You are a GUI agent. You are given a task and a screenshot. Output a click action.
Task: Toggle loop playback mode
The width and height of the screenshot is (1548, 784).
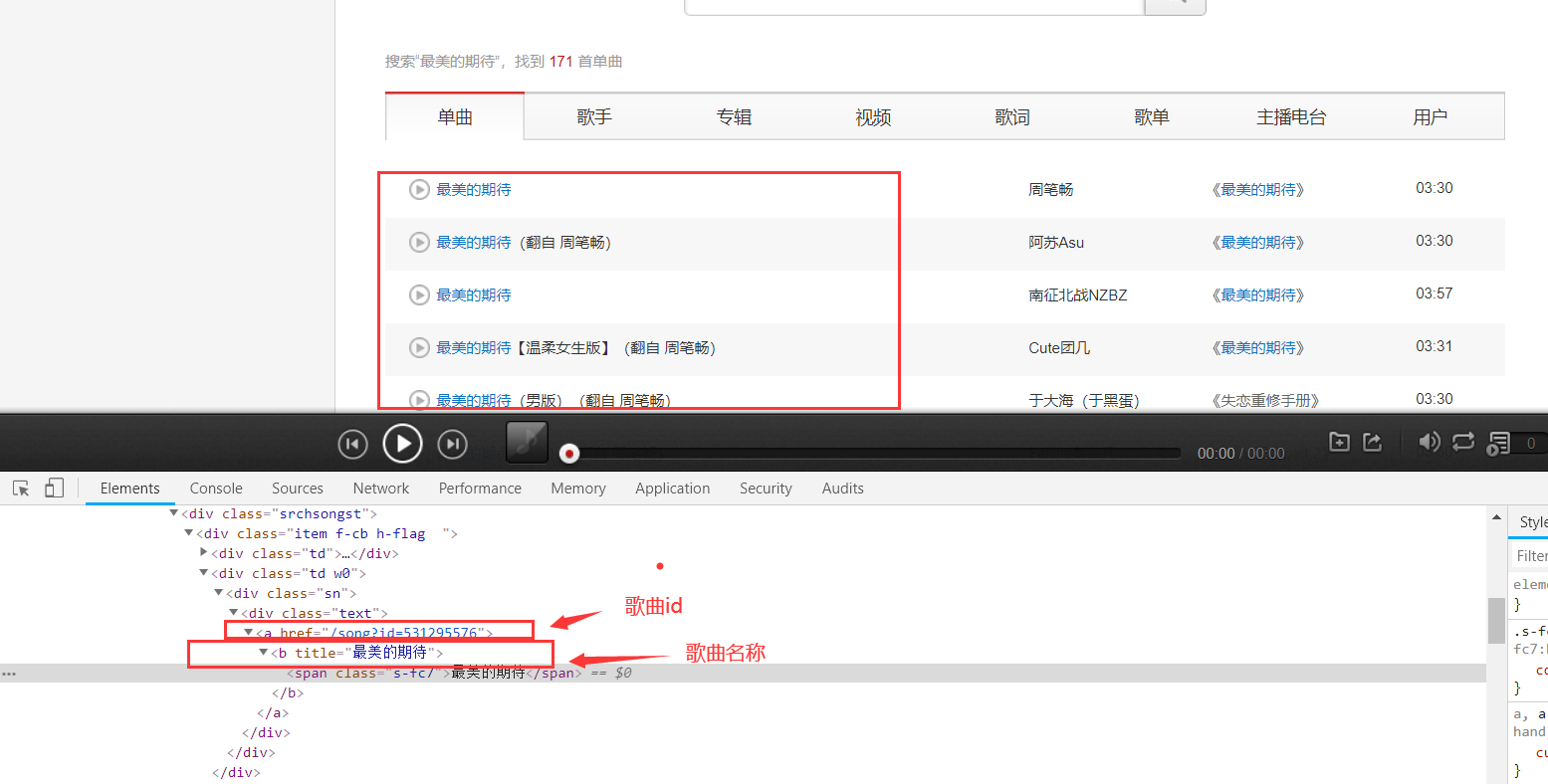[x=1463, y=442]
